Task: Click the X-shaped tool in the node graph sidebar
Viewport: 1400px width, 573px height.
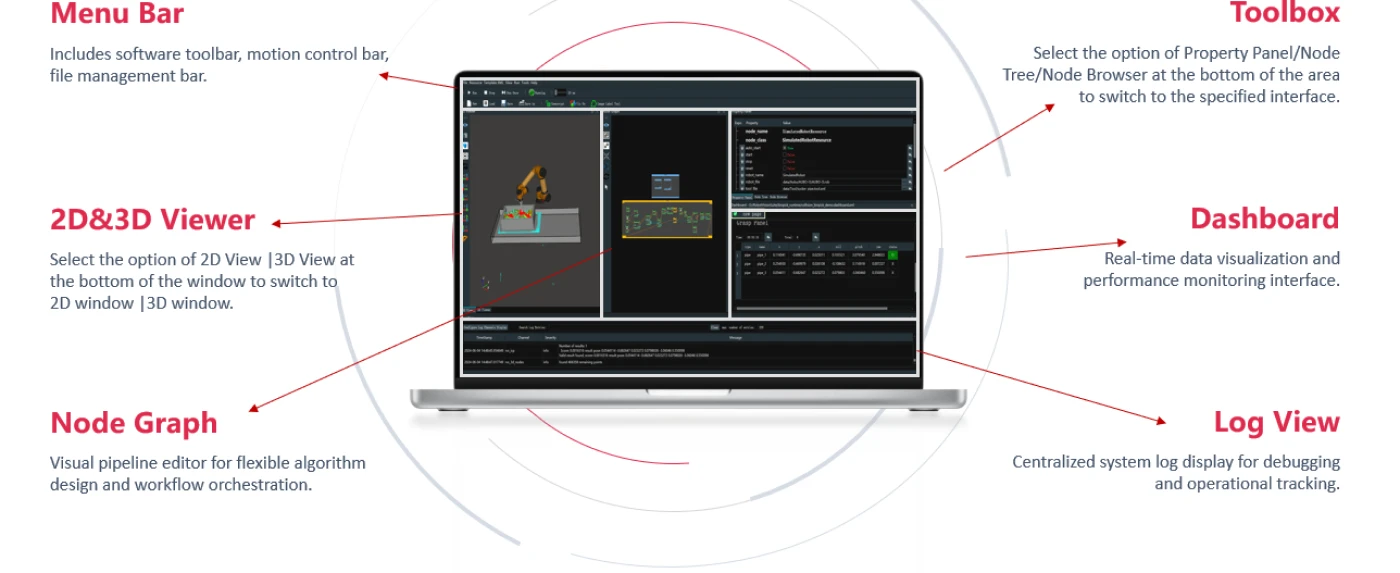Action: (x=606, y=156)
